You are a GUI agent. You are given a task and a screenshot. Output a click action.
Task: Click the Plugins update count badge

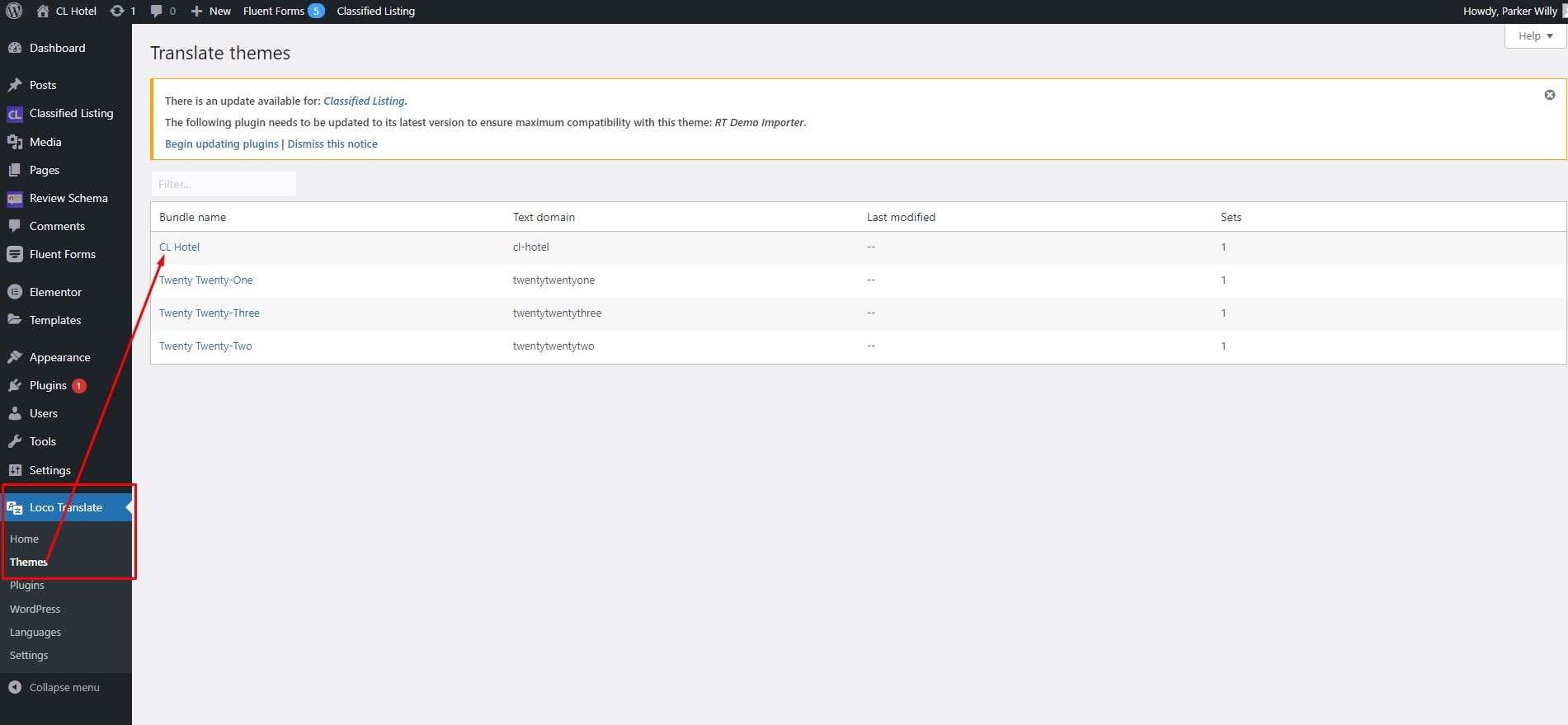click(x=79, y=385)
